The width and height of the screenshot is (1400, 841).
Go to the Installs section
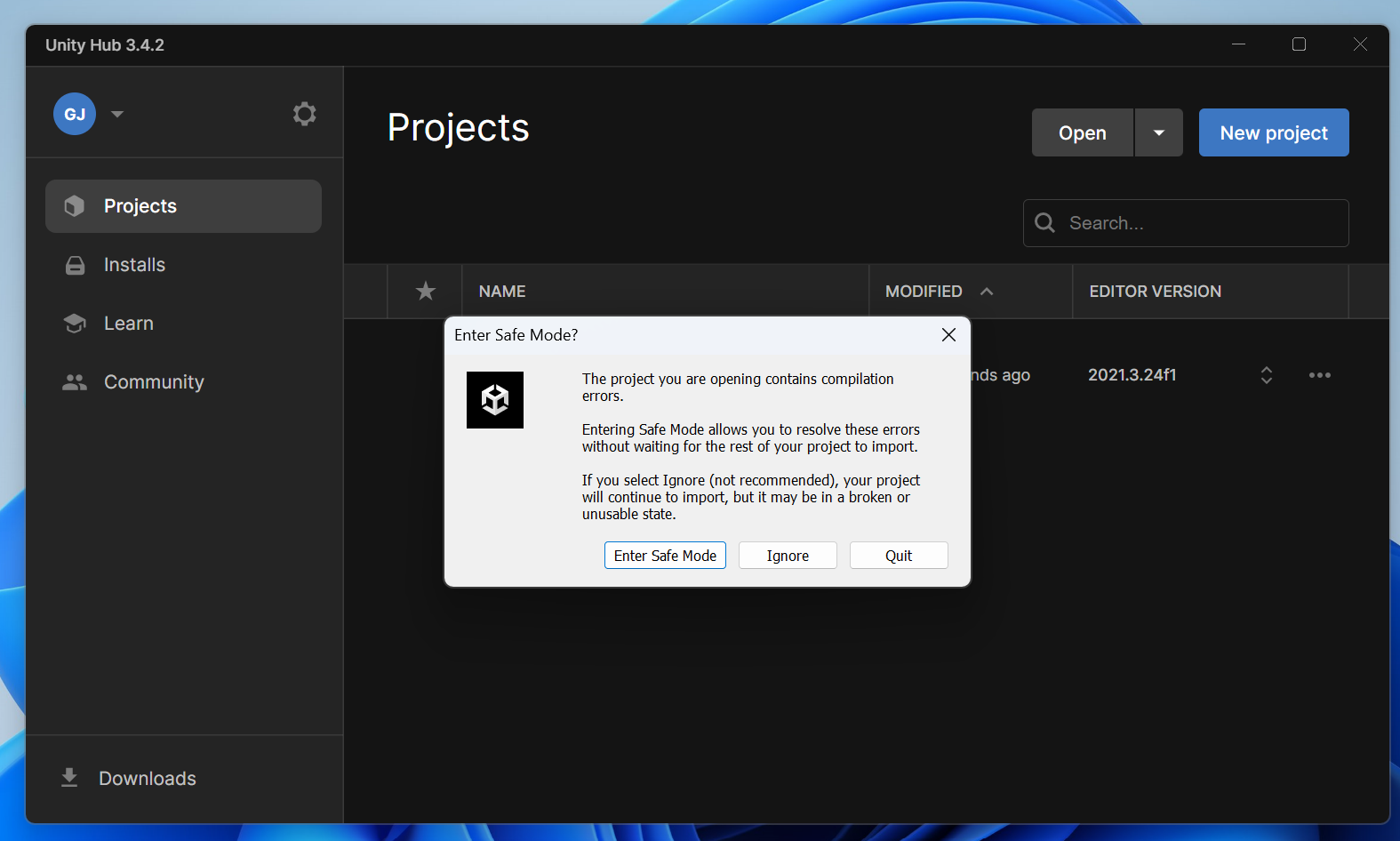pyautogui.click(x=183, y=265)
